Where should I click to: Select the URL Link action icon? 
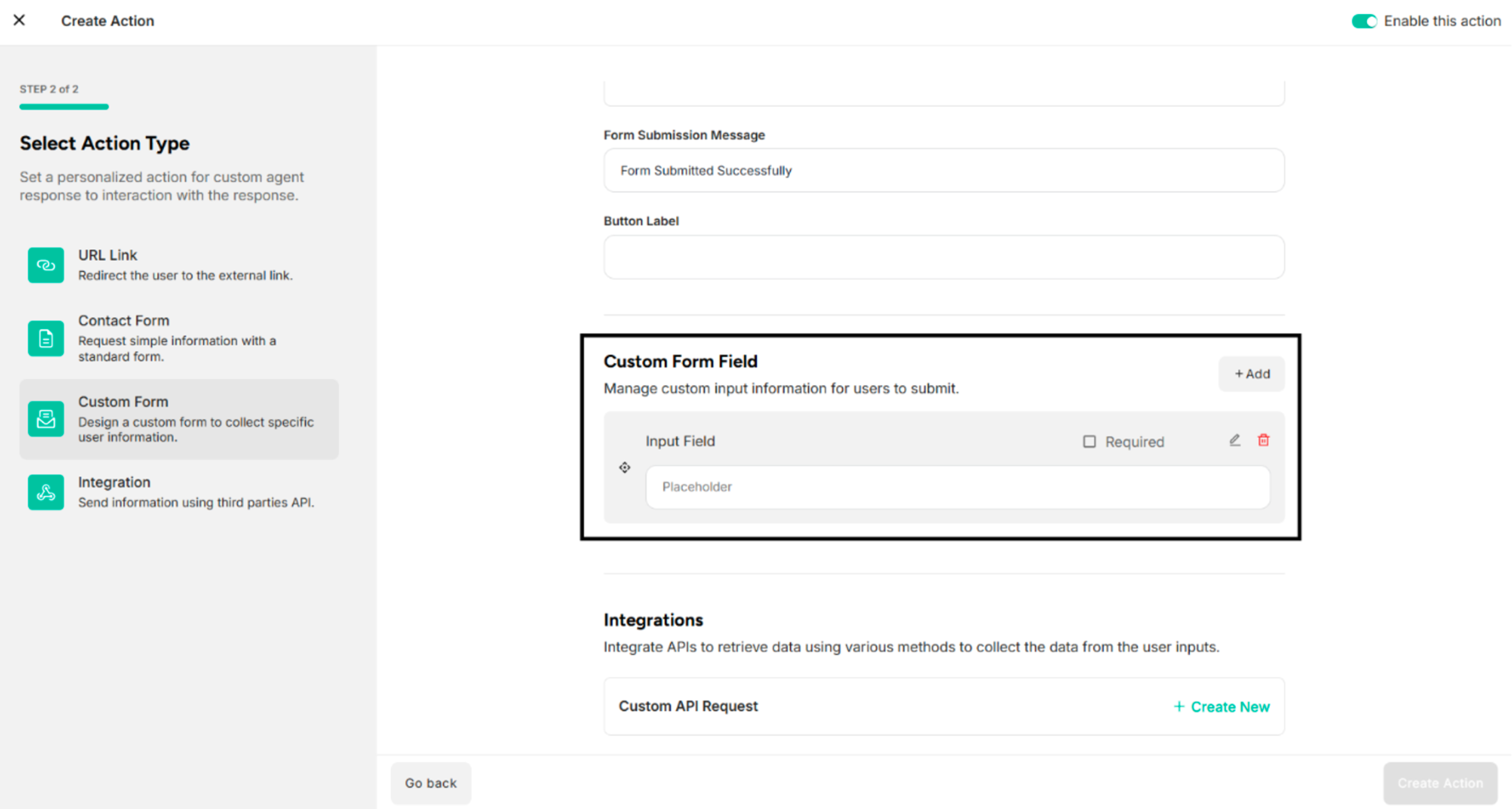coord(45,265)
